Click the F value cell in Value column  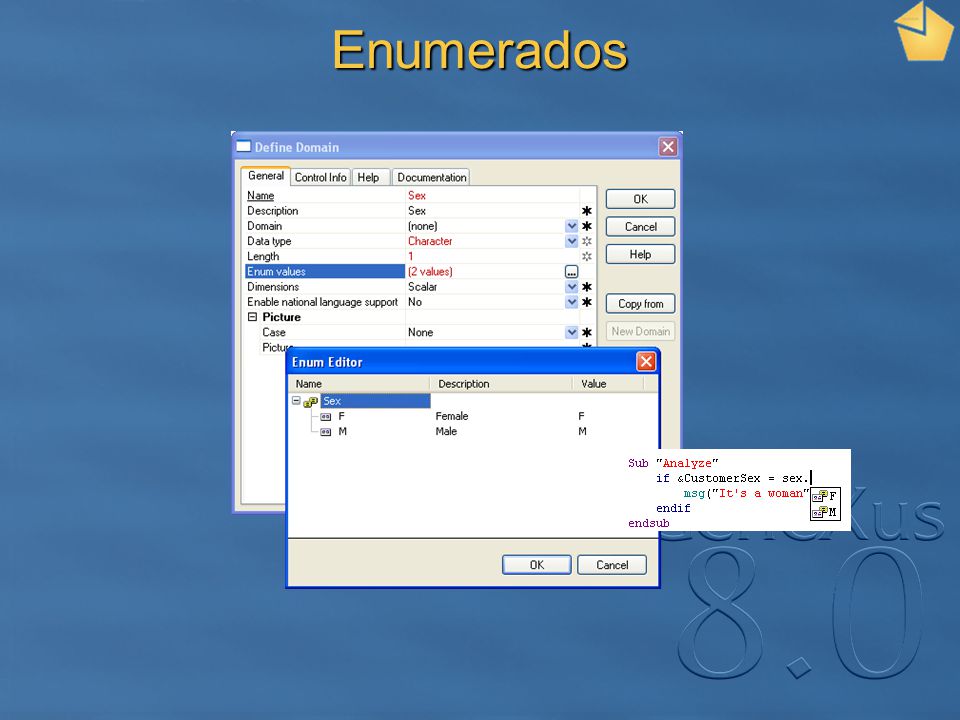[582, 416]
